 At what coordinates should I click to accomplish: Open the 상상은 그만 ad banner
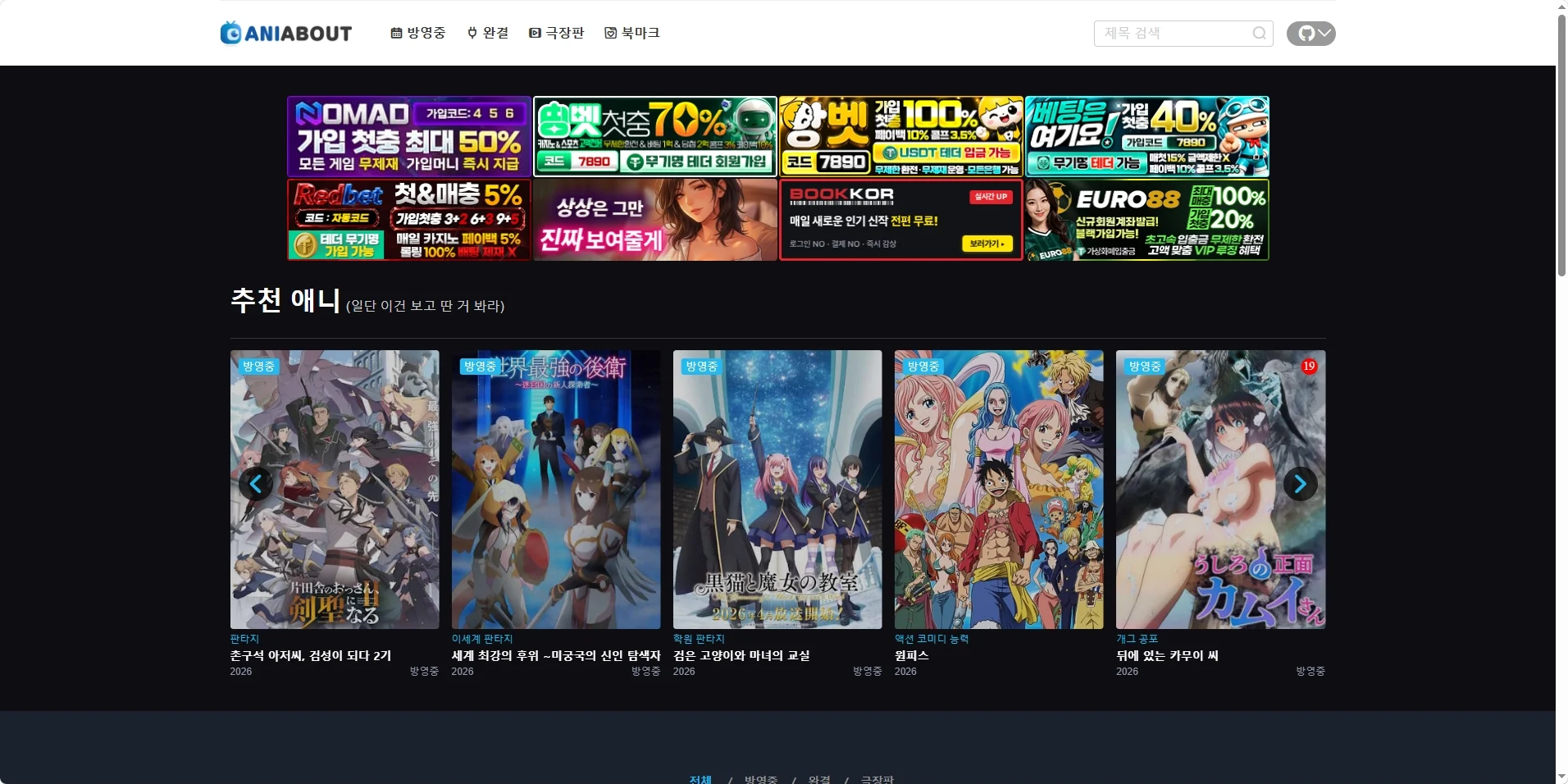point(655,220)
